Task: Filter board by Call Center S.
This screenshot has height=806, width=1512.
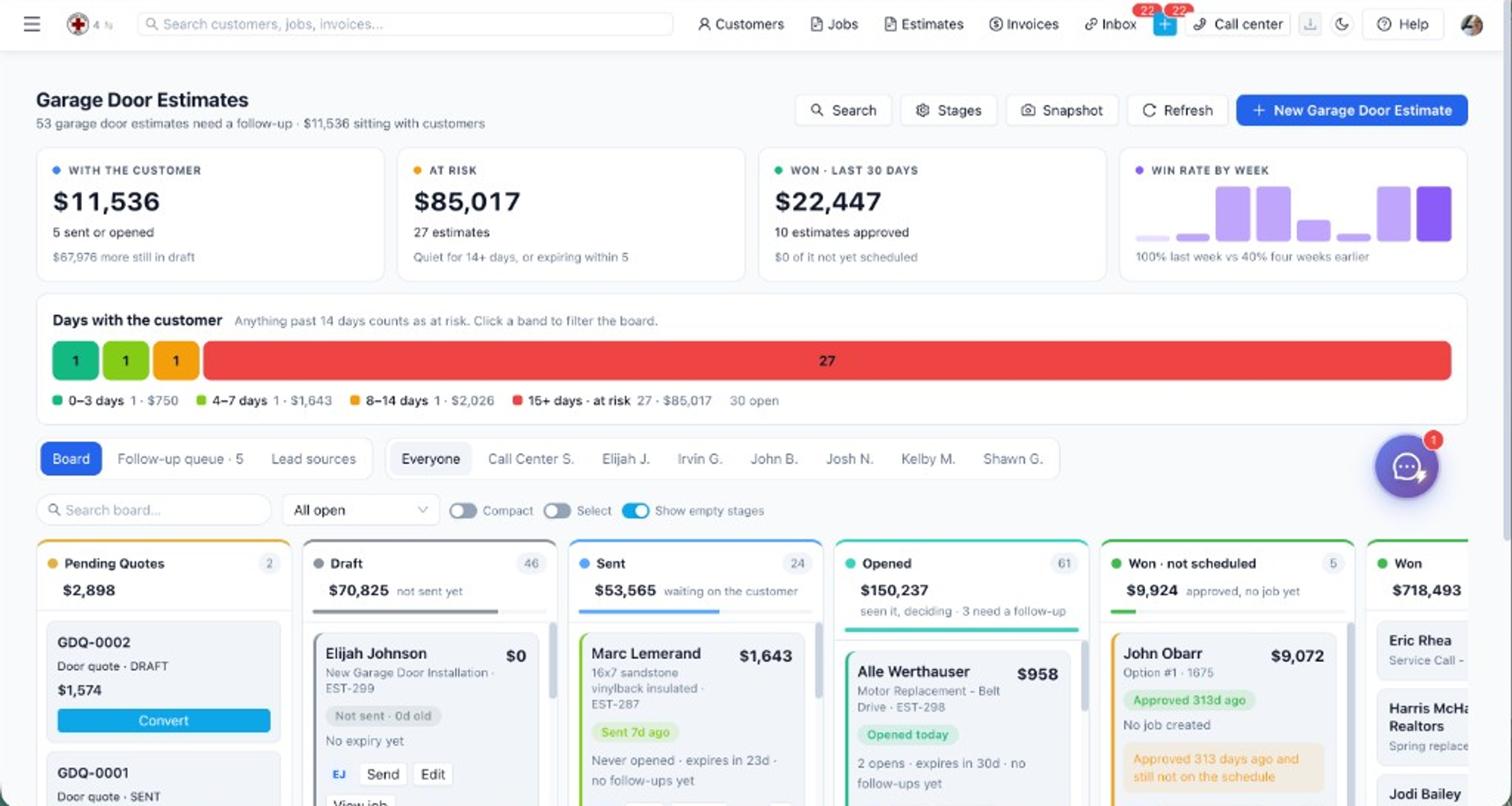Action: pyautogui.click(x=531, y=459)
